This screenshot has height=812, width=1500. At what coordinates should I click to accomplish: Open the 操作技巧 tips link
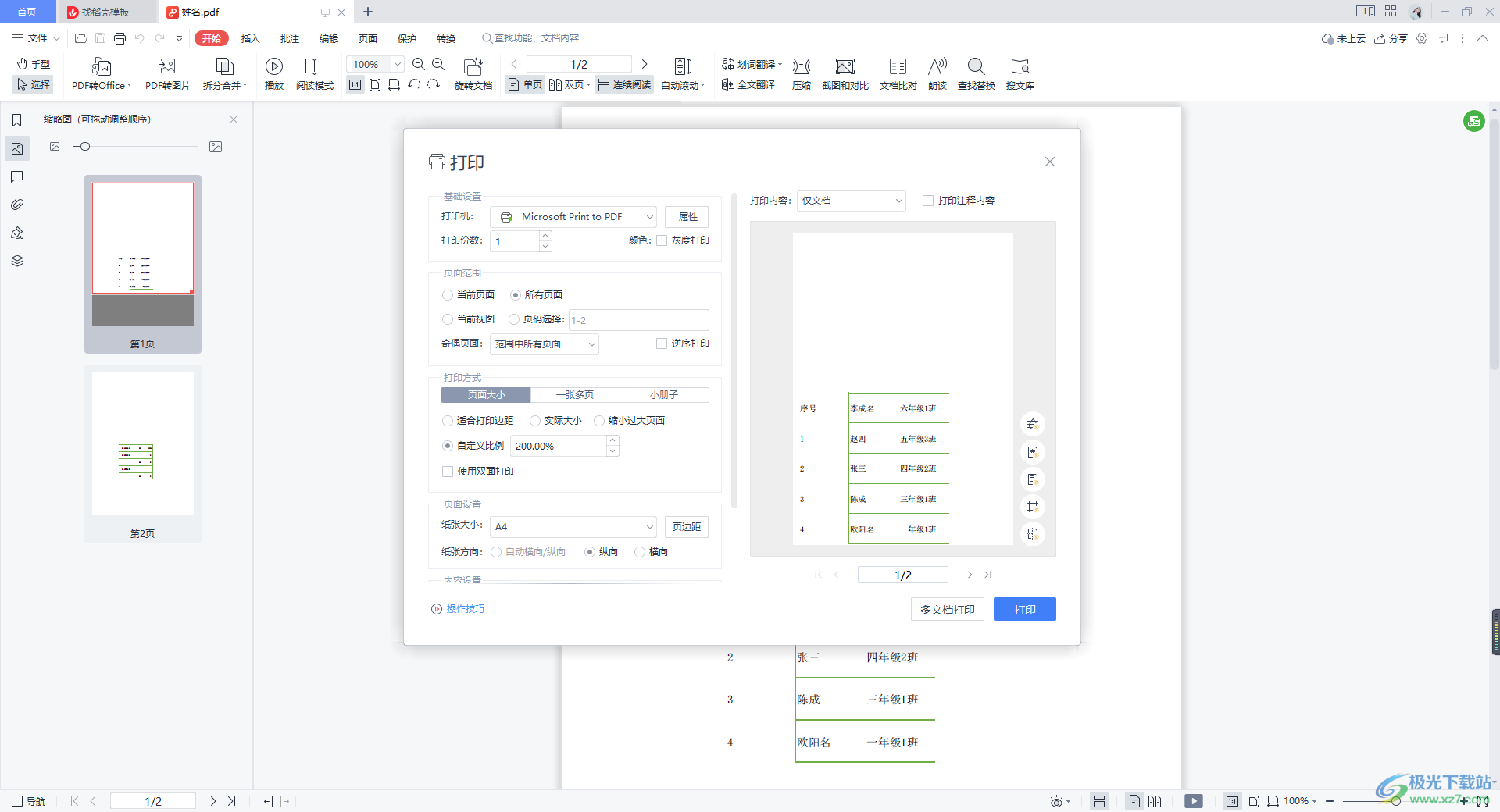458,609
